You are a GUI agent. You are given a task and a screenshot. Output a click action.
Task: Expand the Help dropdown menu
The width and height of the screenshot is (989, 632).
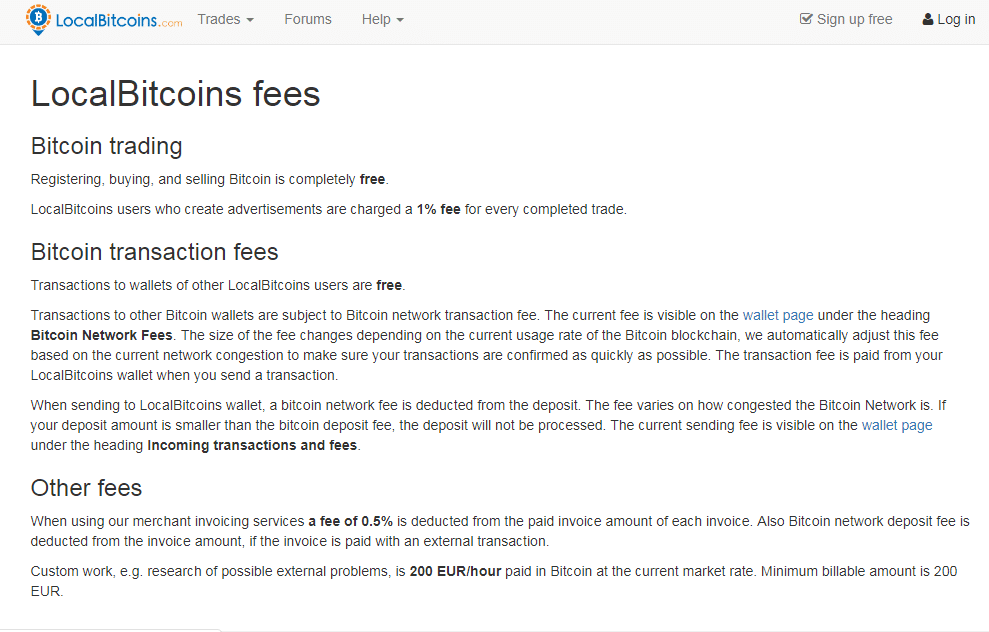(x=382, y=20)
